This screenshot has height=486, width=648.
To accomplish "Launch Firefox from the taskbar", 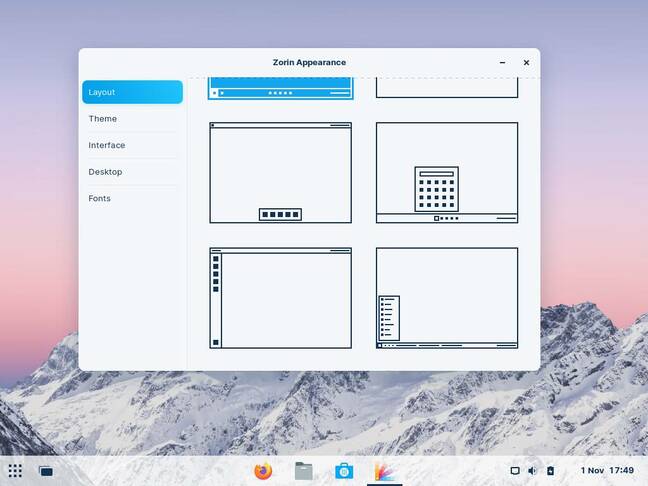I will coord(263,471).
